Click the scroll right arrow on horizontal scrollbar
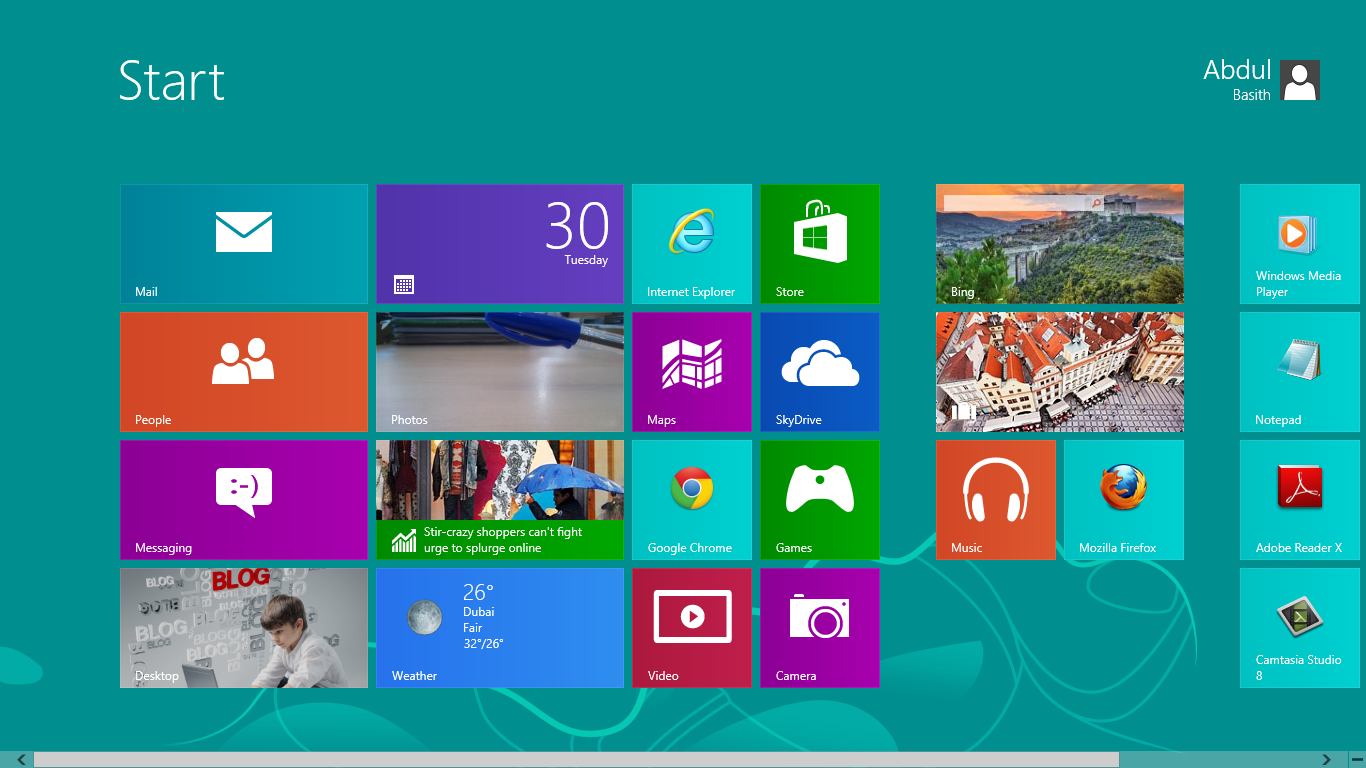This screenshot has width=1366, height=768. 1327,760
